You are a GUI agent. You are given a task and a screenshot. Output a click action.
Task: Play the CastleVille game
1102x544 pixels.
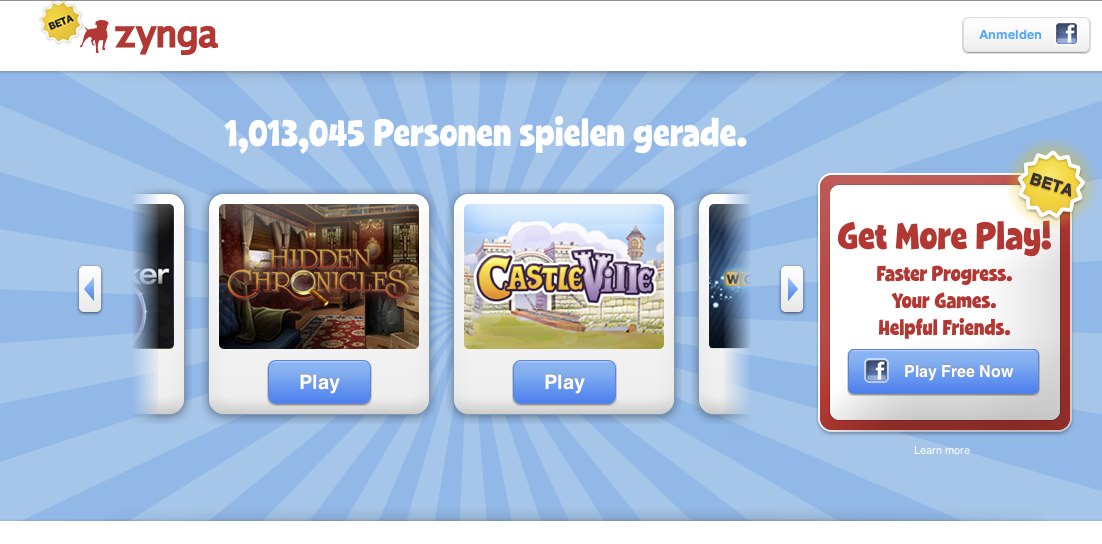pyautogui.click(x=564, y=382)
